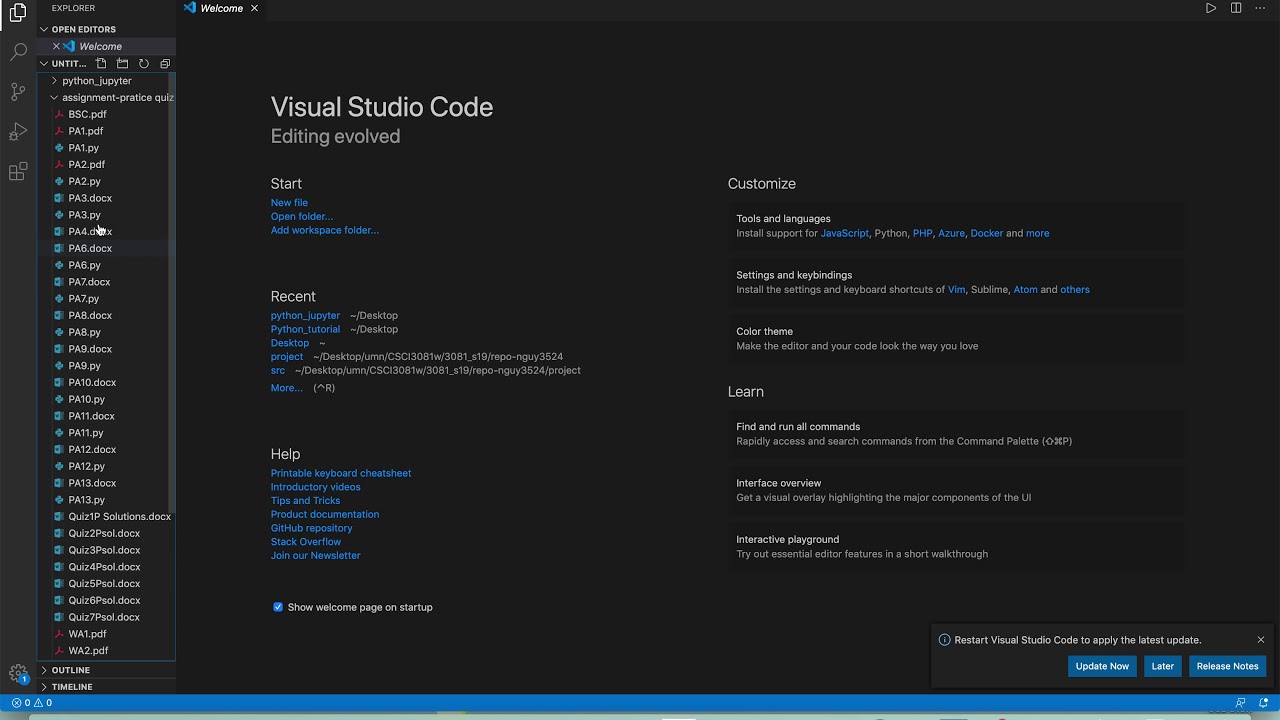Click the More... link under Recent
Viewport: 1280px width, 720px height.
[286, 388]
